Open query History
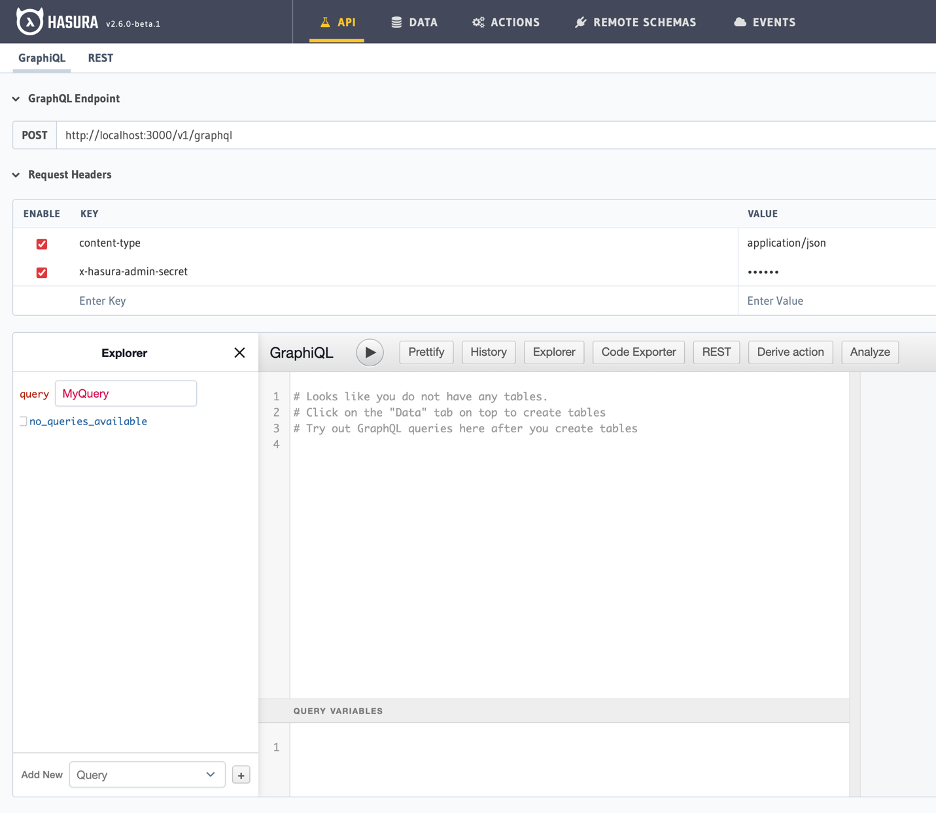Screen dimensions: 936x814 [488, 352]
